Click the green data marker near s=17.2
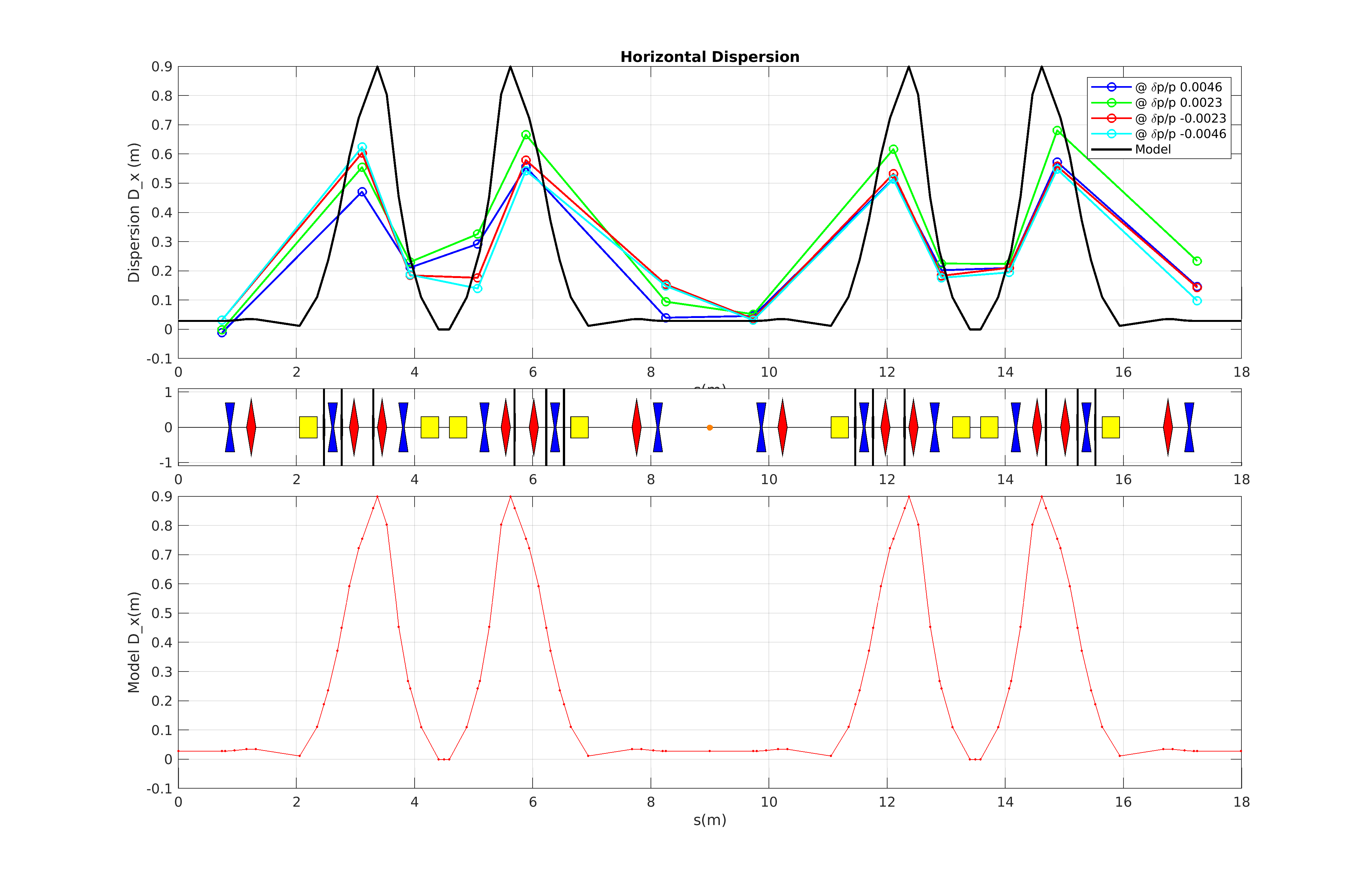1372x886 pixels. (x=1197, y=261)
